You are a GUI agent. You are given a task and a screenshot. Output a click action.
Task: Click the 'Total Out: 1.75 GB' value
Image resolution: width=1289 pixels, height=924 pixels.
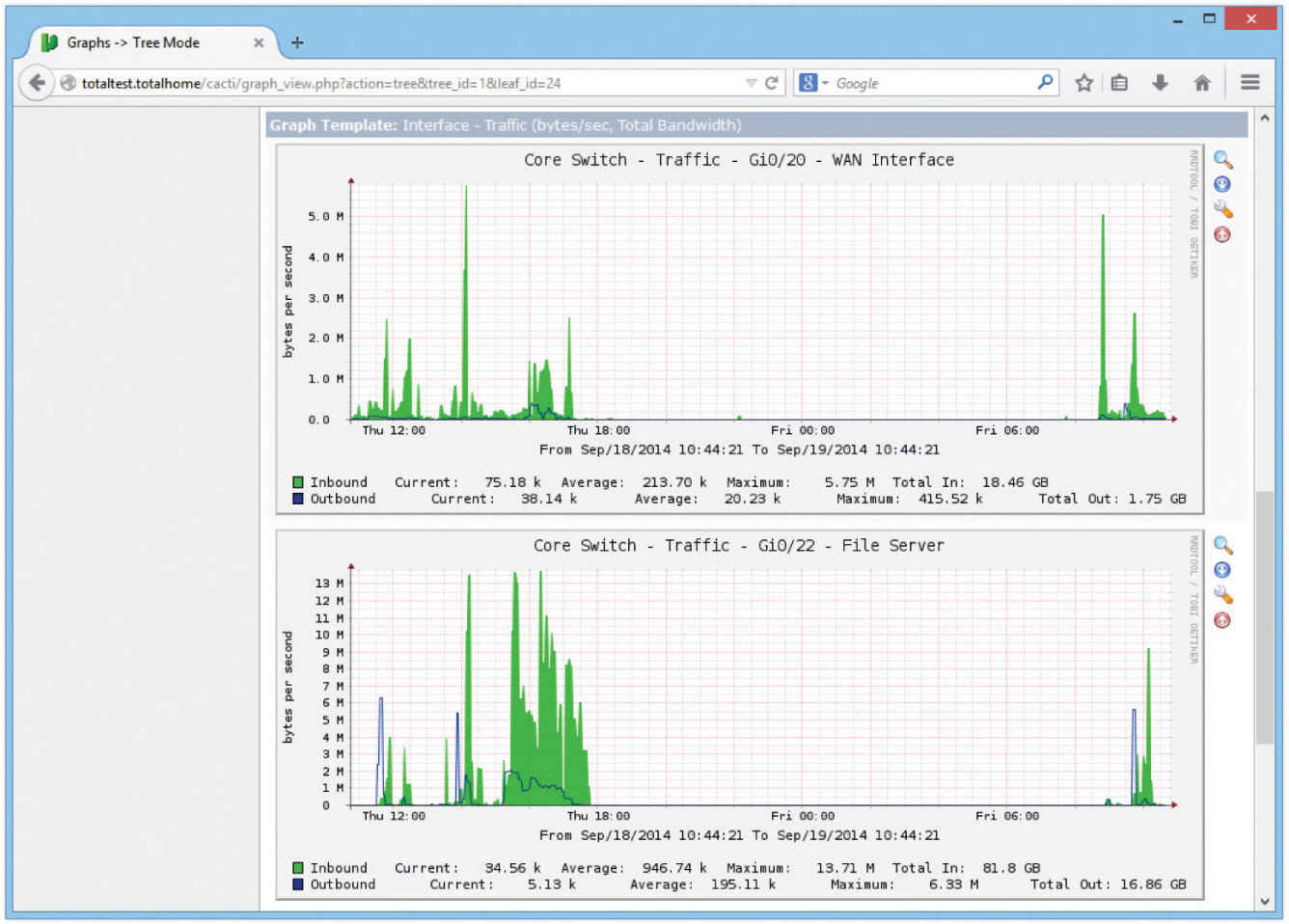tap(1112, 499)
